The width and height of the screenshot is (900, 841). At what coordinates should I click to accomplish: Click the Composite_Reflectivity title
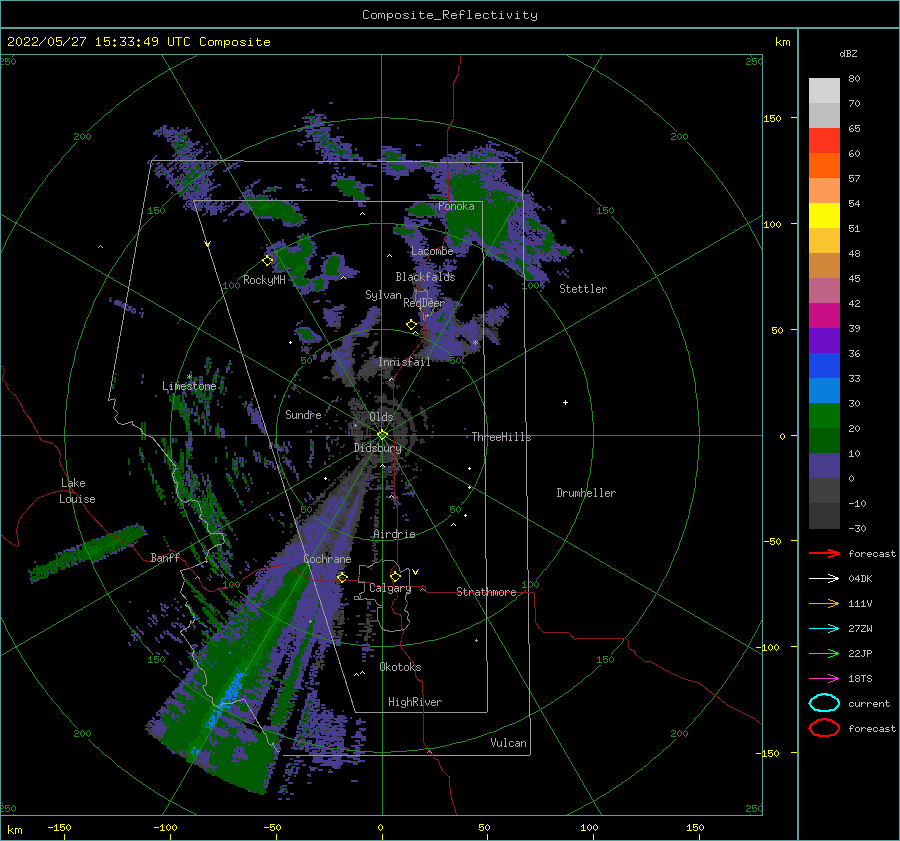click(x=450, y=15)
